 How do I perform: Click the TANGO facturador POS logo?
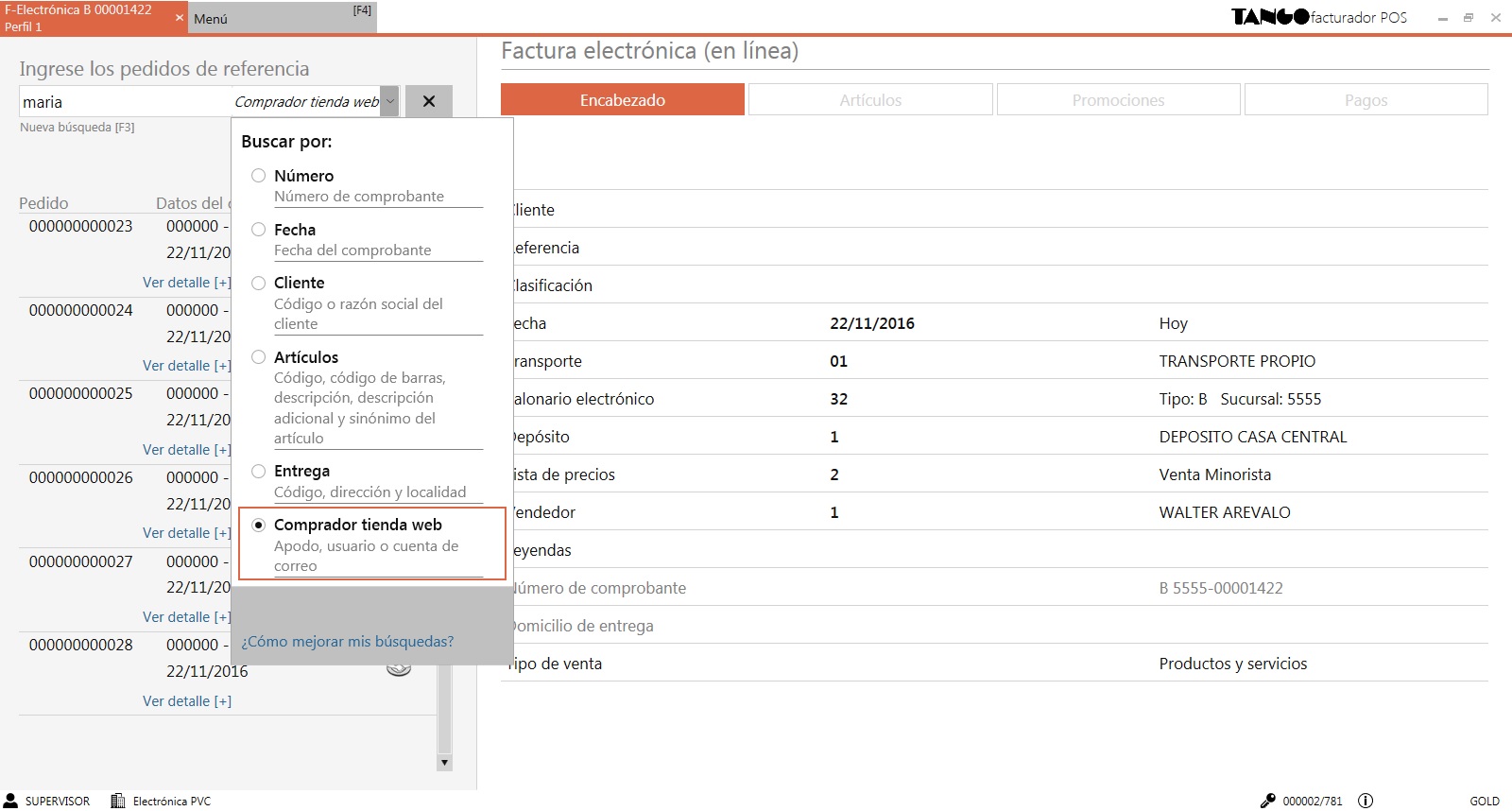coord(1318,17)
